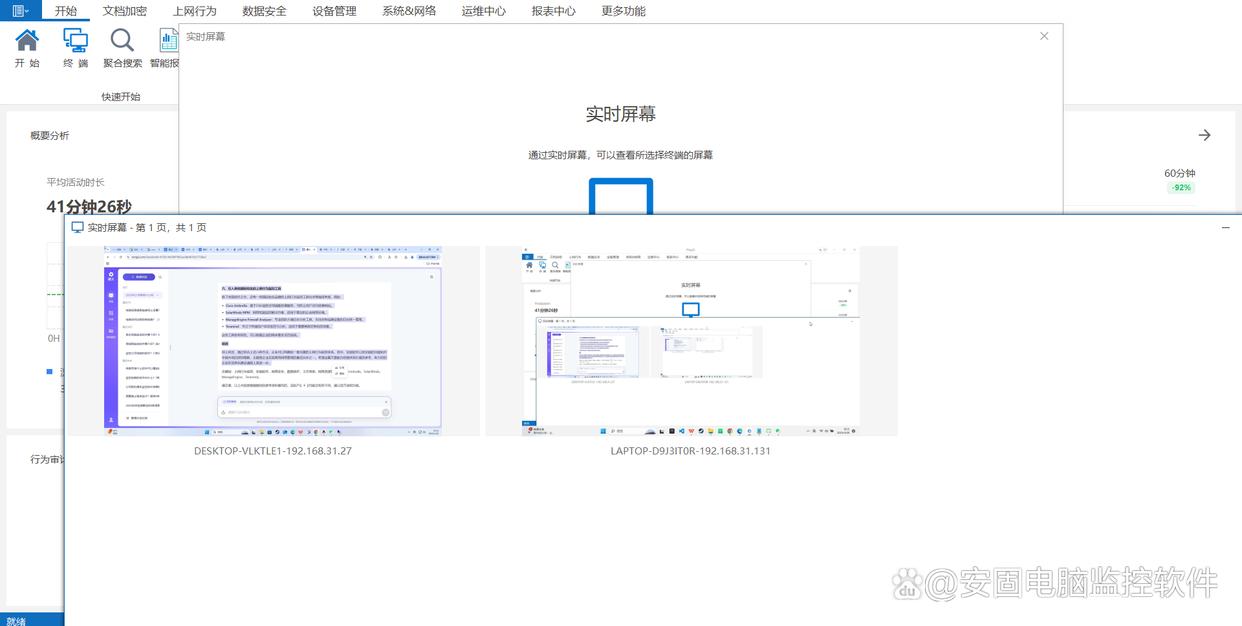
Task: Open LAPTOP-D9J3IT0R screen thumbnail
Action: click(691, 341)
